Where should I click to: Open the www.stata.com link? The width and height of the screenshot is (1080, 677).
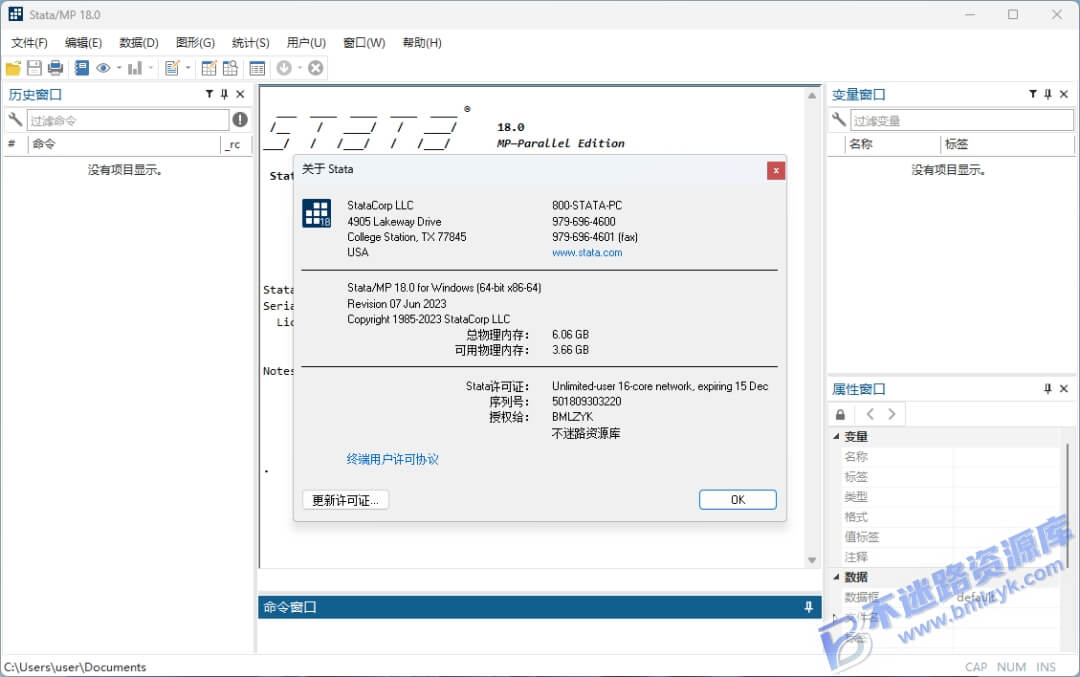click(587, 253)
